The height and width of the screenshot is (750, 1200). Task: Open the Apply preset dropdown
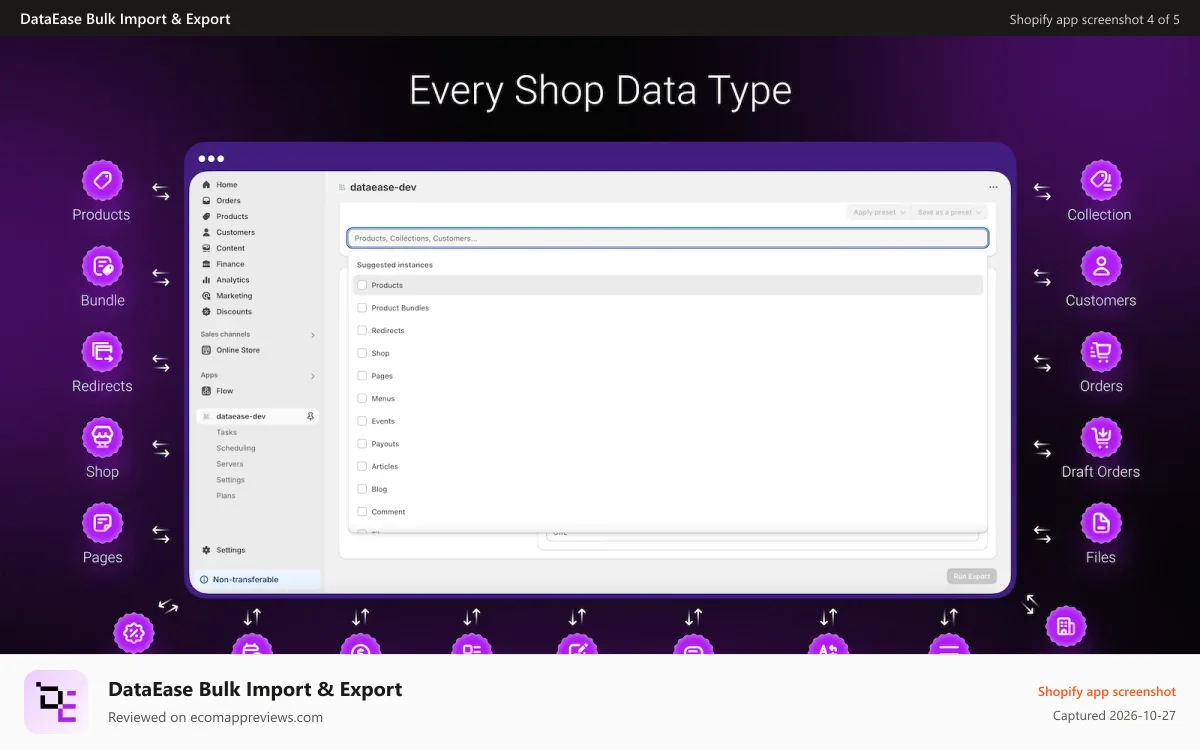point(878,212)
